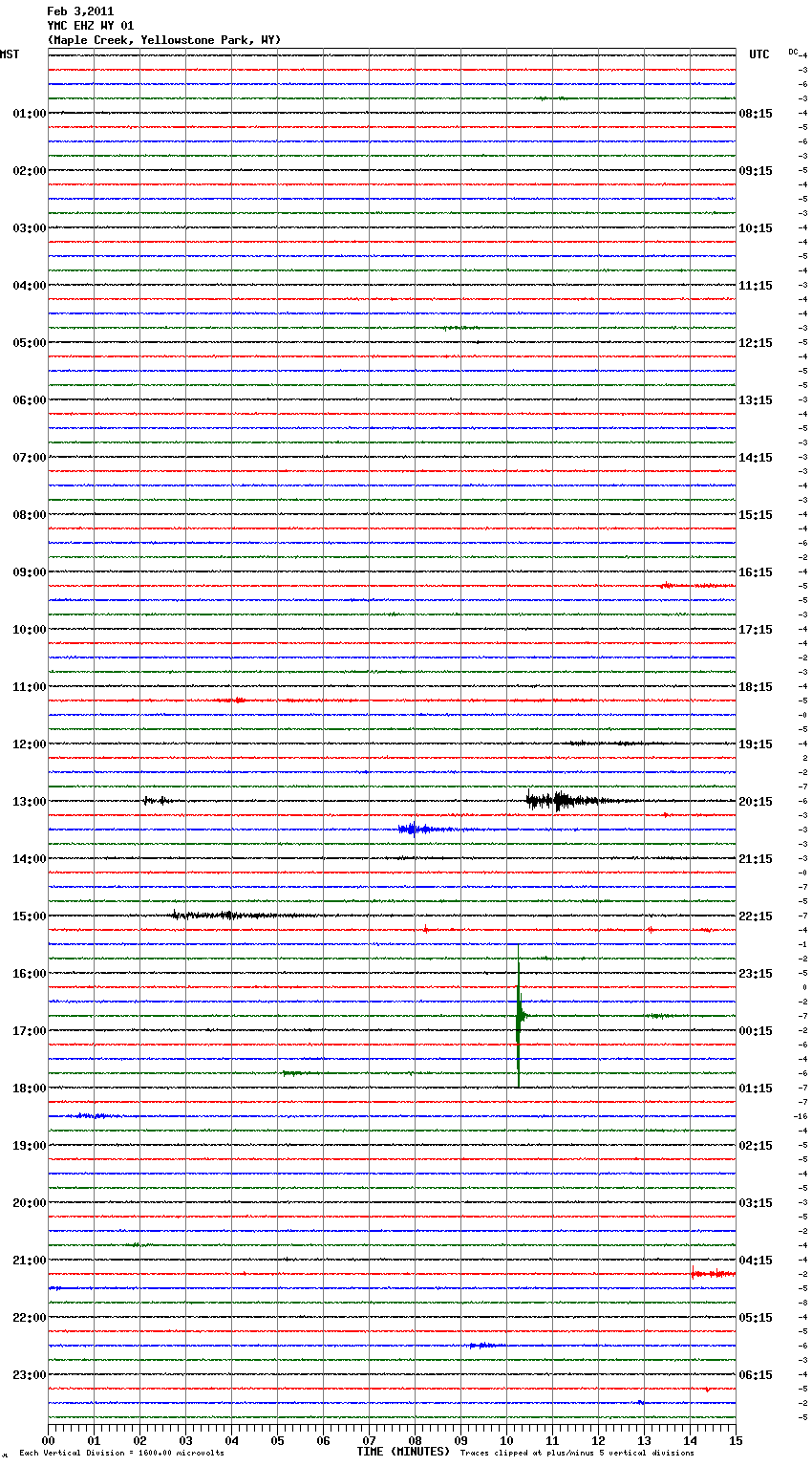Click the DC offset value -16

(x=801, y=1116)
